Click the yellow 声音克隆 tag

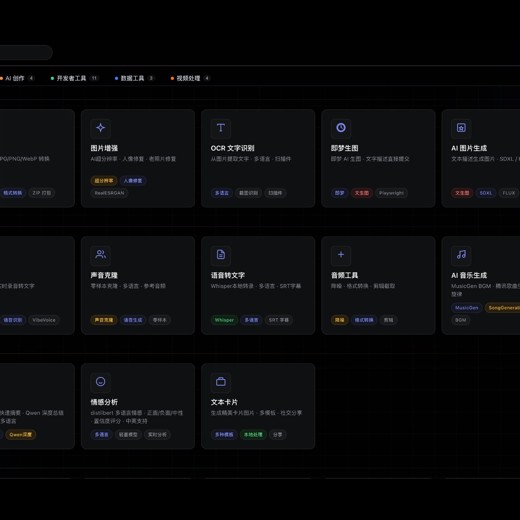point(104,320)
